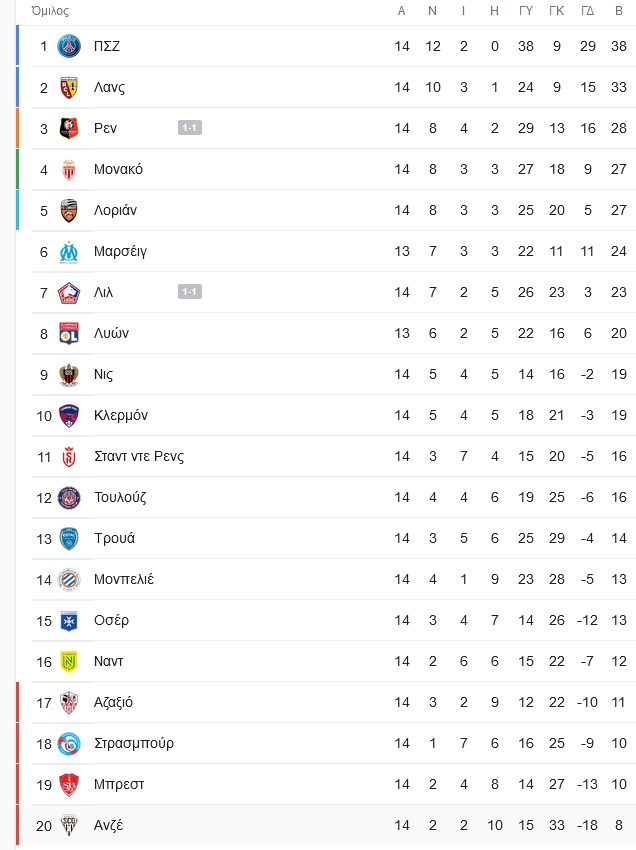Click the Nantes yellow crest
The image size is (636, 850).
[x=69, y=661]
